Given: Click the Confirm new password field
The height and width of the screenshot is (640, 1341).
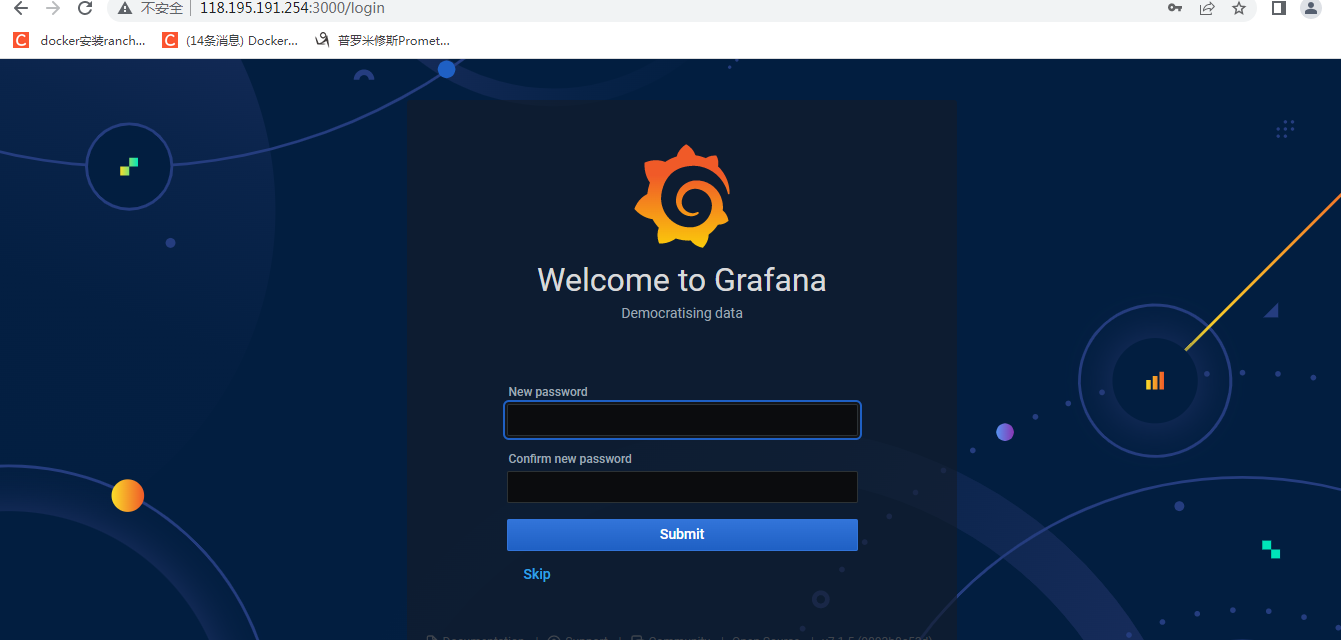Looking at the screenshot, I should point(682,487).
